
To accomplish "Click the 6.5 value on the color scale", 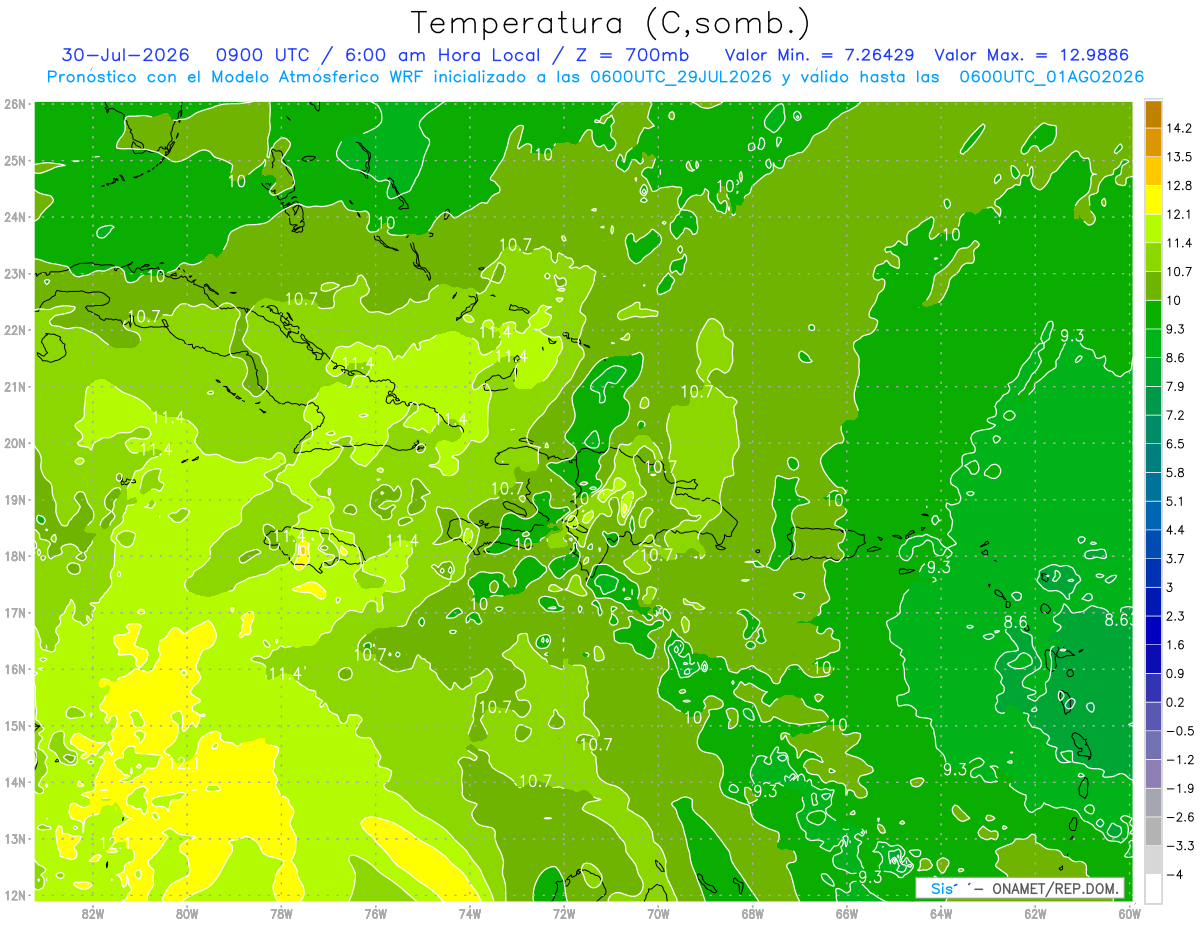I will click(1175, 443).
